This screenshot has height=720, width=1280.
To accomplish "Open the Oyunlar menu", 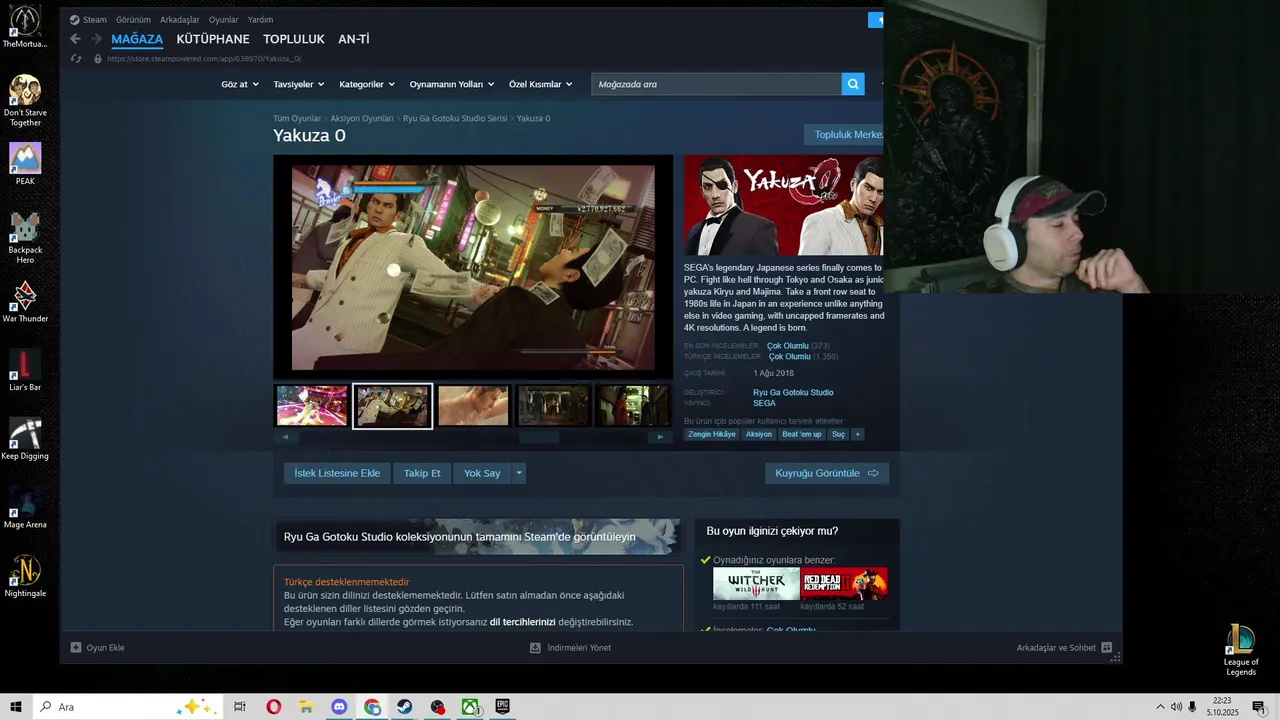I will (224, 19).
